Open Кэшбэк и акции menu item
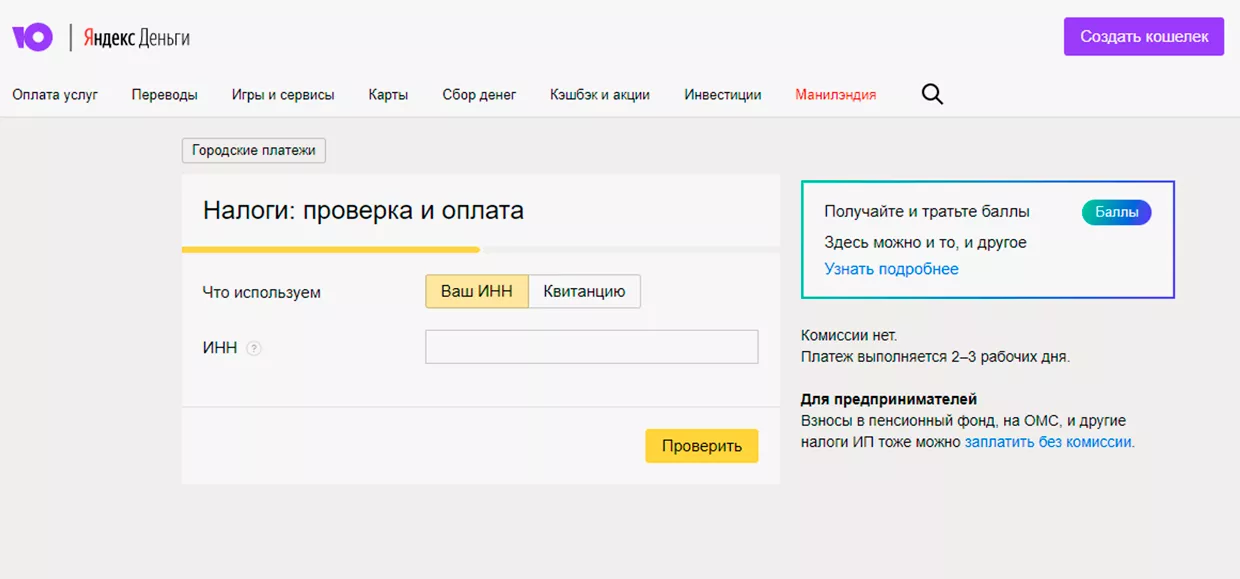 click(600, 95)
